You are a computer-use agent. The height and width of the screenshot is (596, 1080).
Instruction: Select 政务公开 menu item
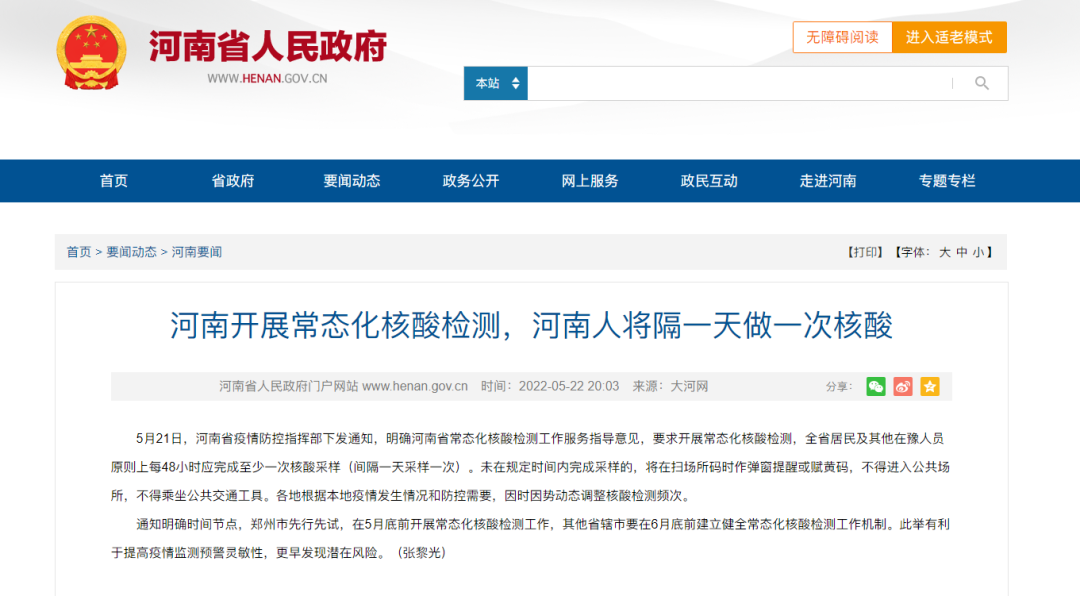click(471, 181)
